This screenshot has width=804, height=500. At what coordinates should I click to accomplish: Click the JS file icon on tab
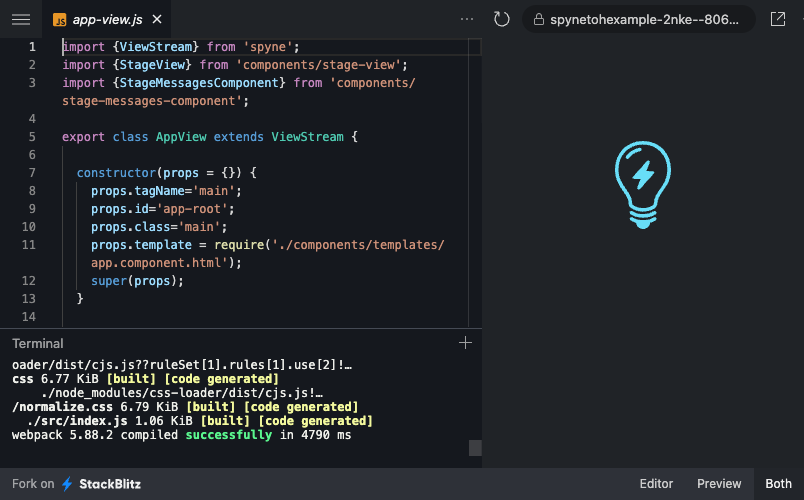coord(59,20)
